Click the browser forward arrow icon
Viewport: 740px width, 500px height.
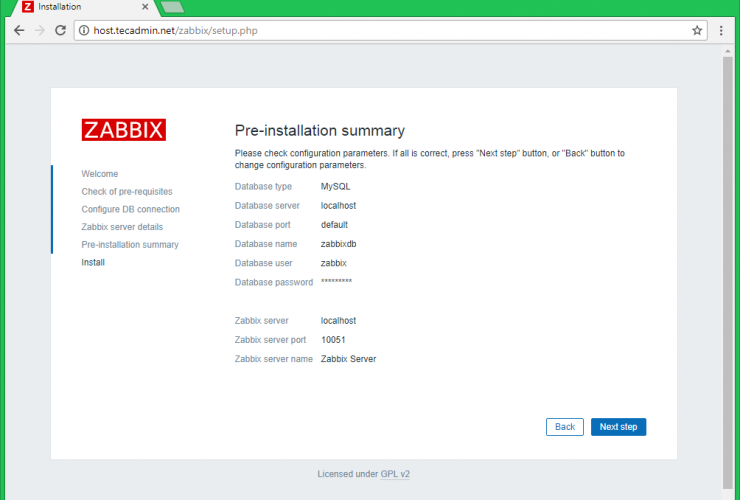pyautogui.click(x=39, y=30)
